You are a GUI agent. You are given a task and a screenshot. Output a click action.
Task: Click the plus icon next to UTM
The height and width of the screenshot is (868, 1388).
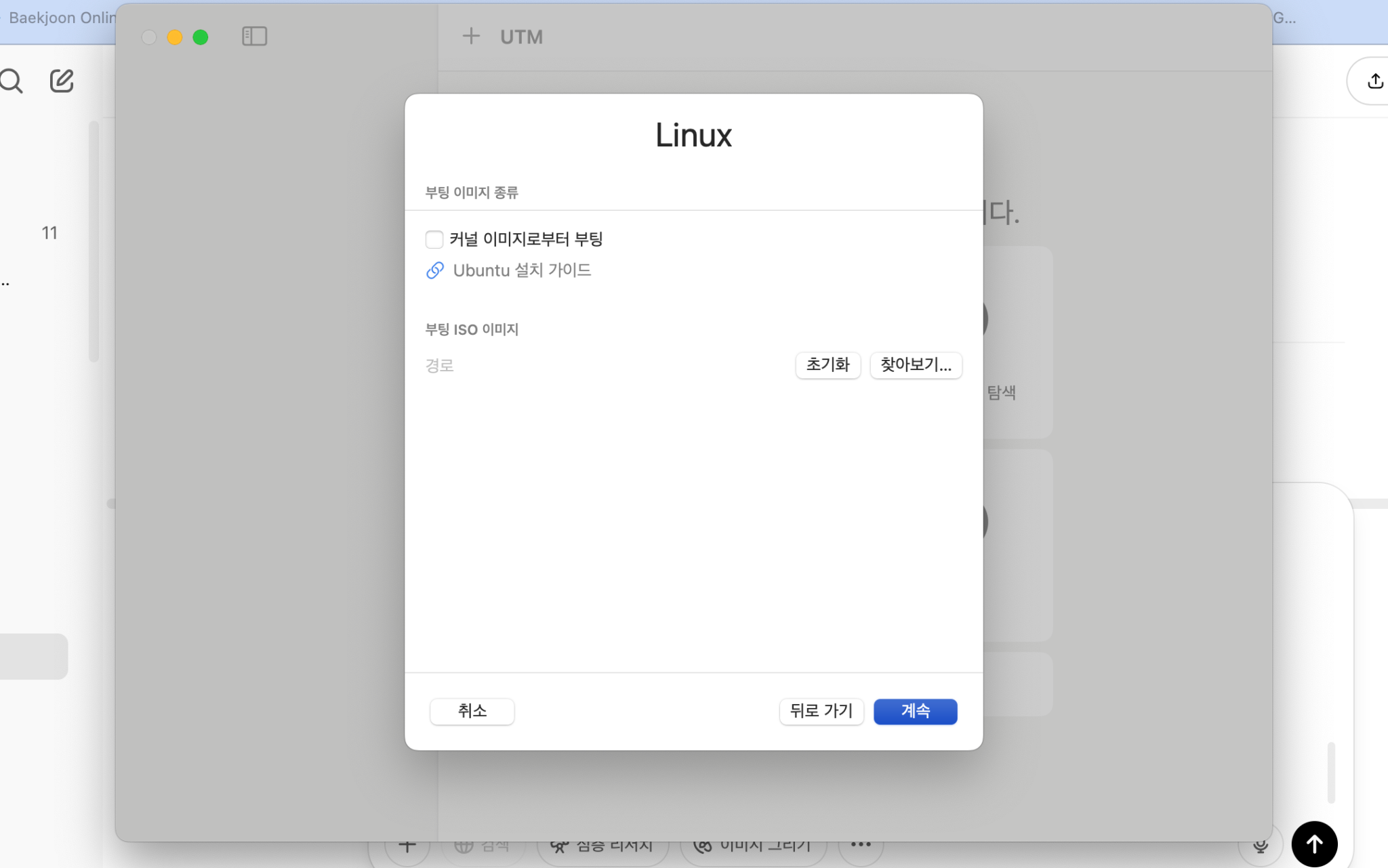471,36
